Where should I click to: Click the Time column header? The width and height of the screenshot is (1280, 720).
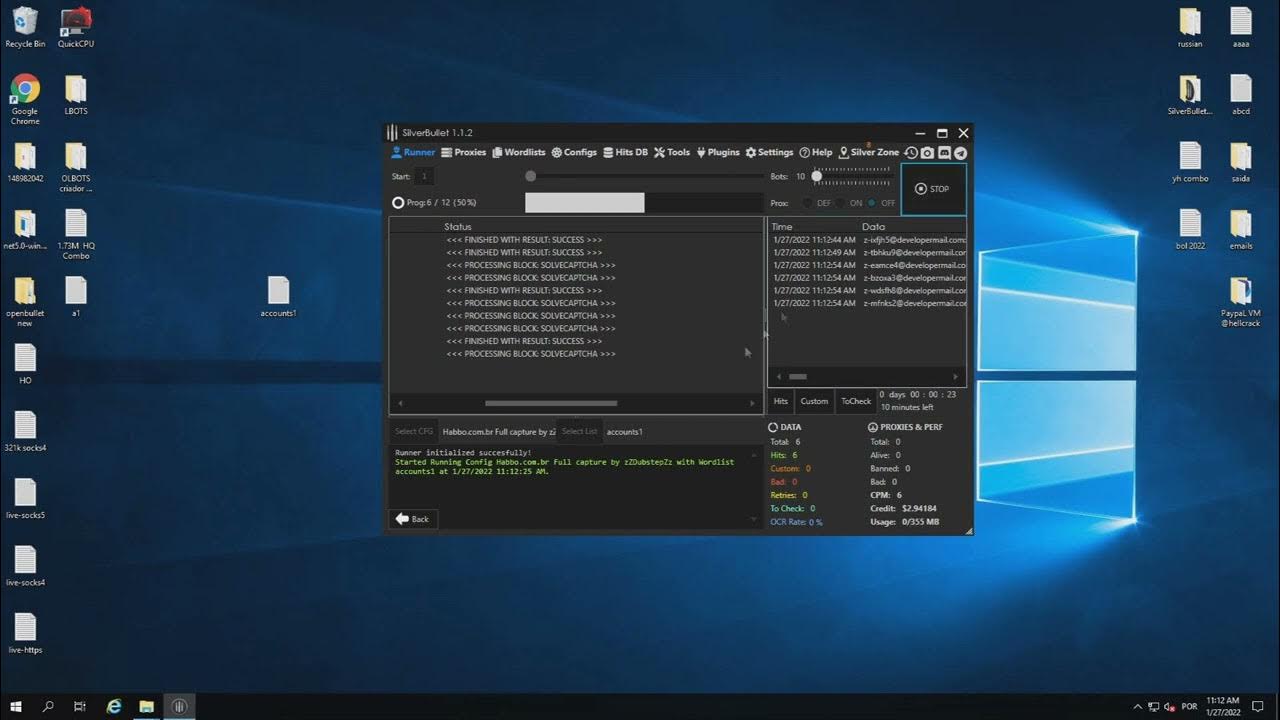pos(781,227)
